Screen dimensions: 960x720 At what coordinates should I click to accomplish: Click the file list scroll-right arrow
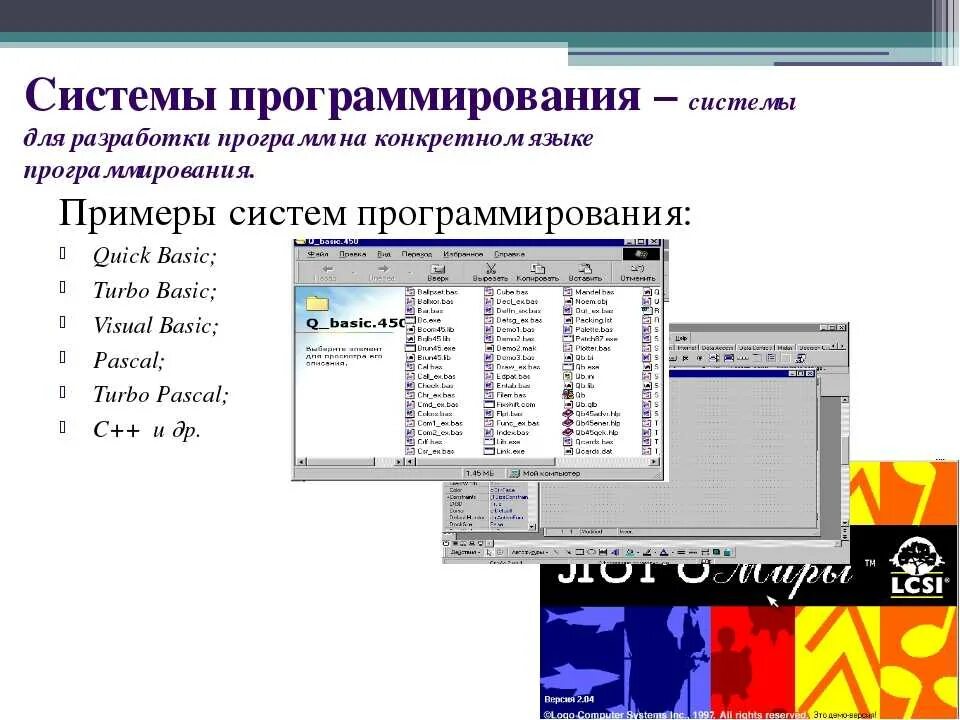[x=654, y=461]
